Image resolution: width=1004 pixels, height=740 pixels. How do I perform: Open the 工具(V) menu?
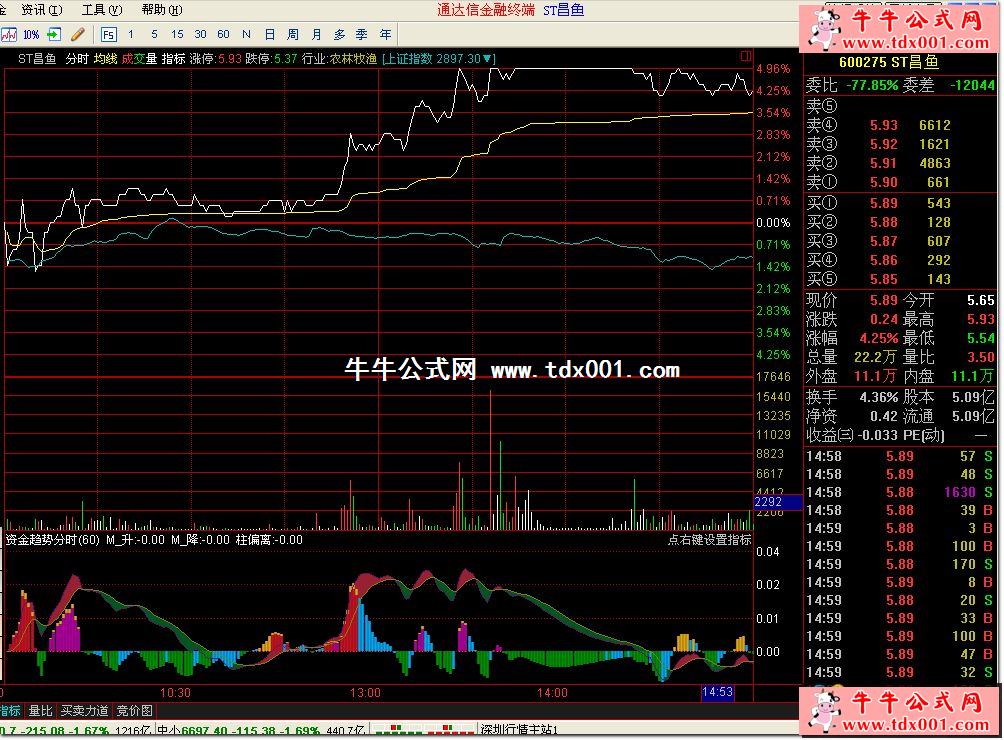click(102, 10)
